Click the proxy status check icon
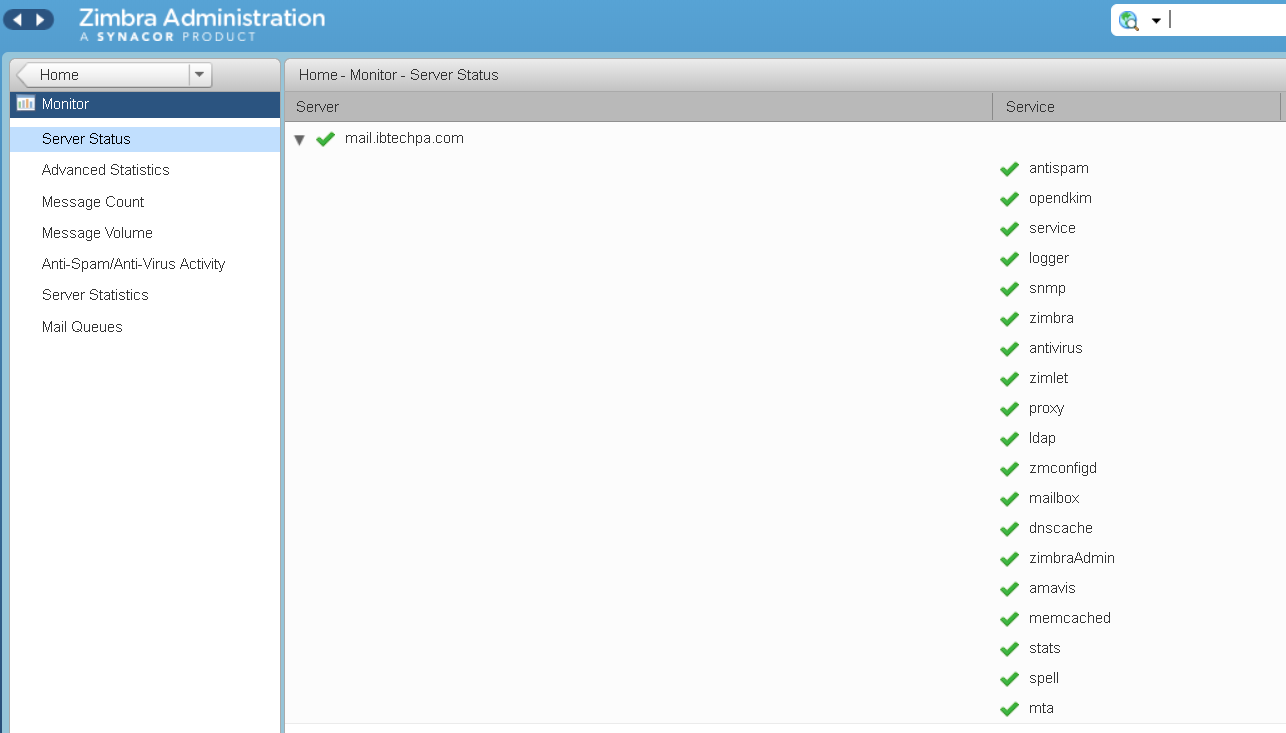This screenshot has width=1286, height=733. click(x=1009, y=409)
